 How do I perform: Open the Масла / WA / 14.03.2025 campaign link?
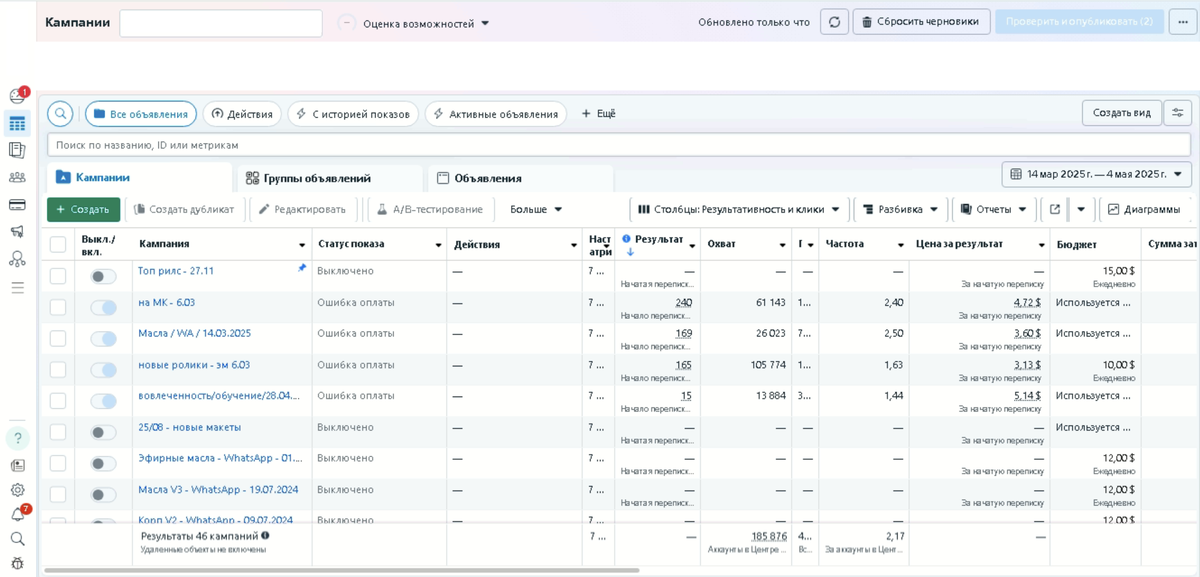click(x=194, y=333)
